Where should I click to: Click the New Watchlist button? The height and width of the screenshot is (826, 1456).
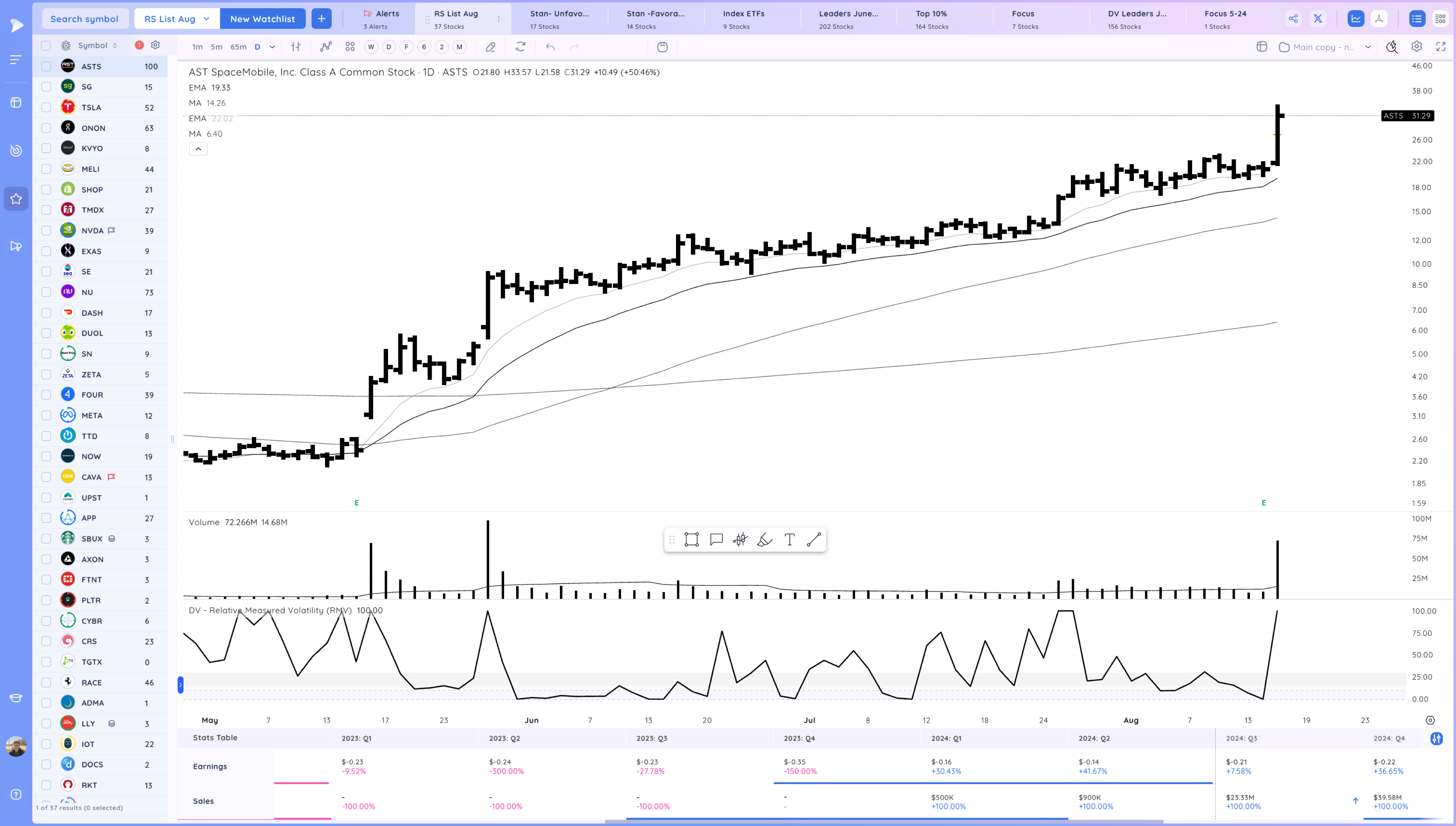pyautogui.click(x=263, y=18)
